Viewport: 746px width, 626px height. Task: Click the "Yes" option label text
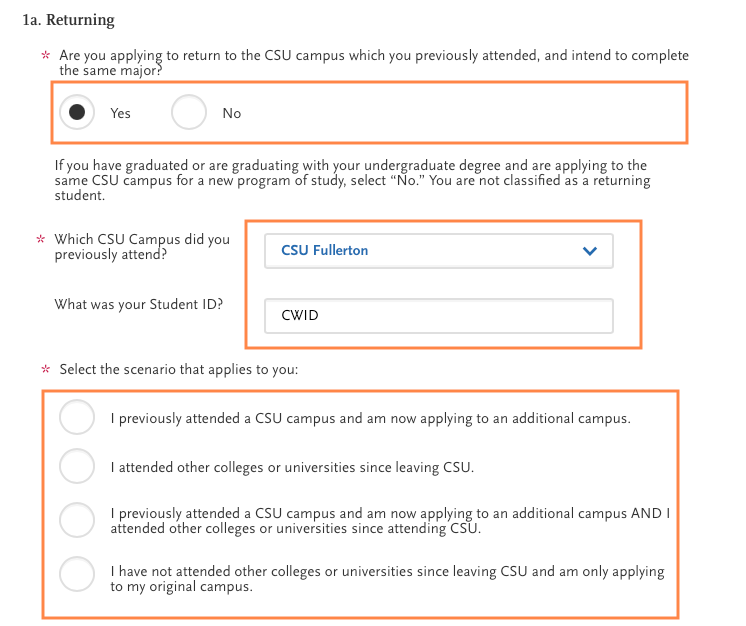[x=121, y=114]
